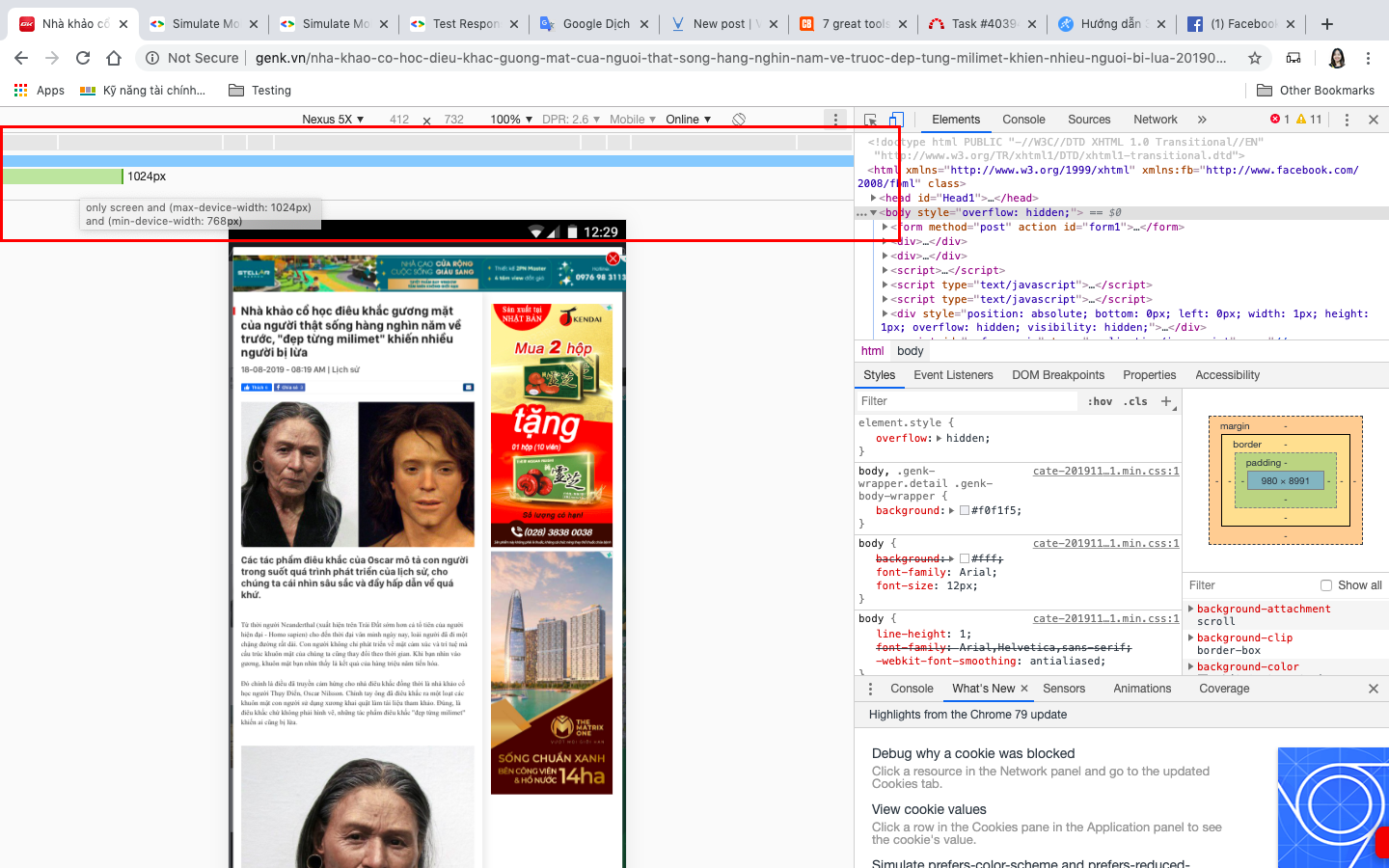Select the html breadcrumb
Image resolution: width=1389 pixels, height=868 pixels.
pyautogui.click(x=873, y=351)
